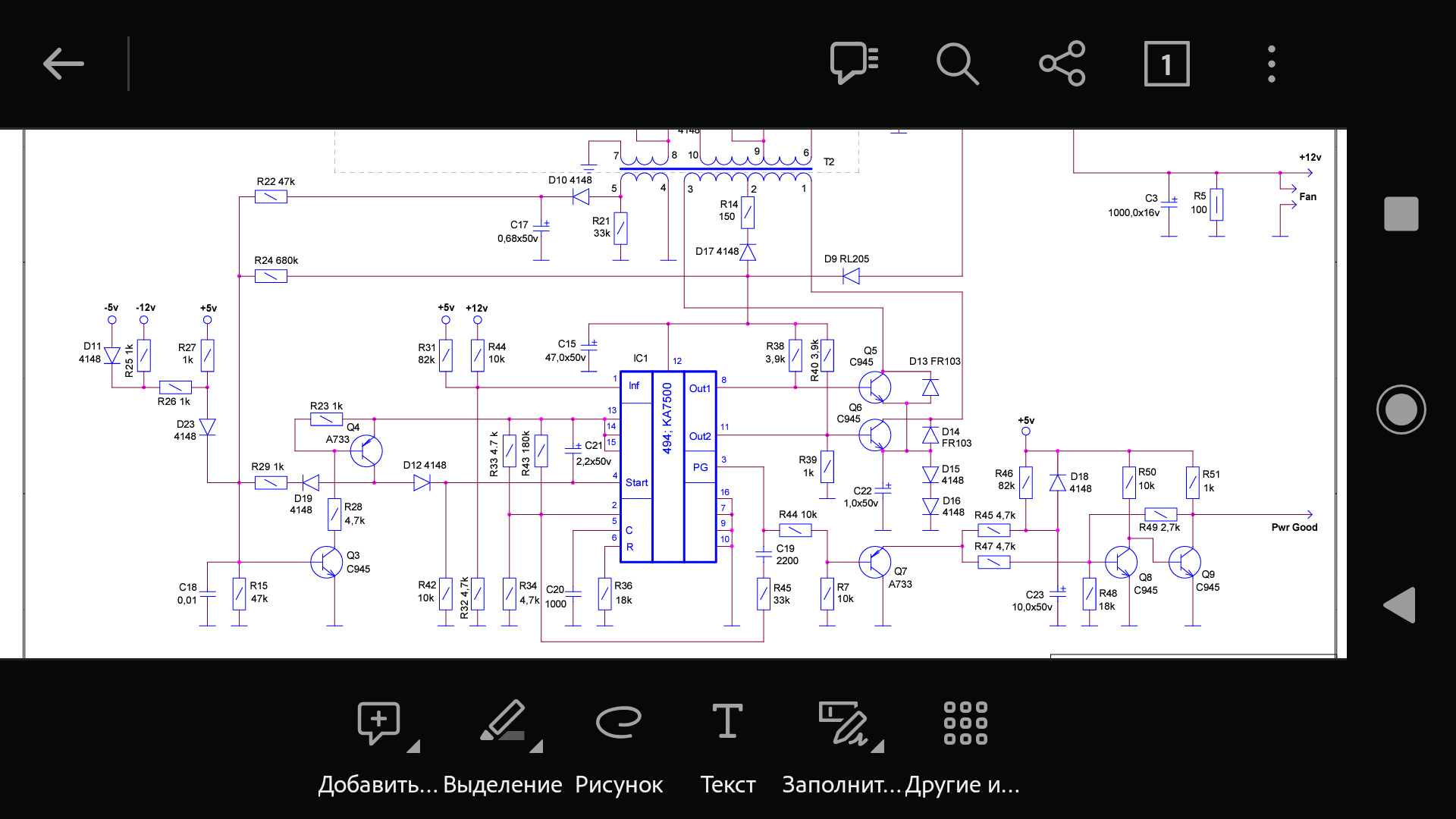Screen dimensions: 1456x819
Task: Open page number 1 indicator
Action: (1166, 64)
